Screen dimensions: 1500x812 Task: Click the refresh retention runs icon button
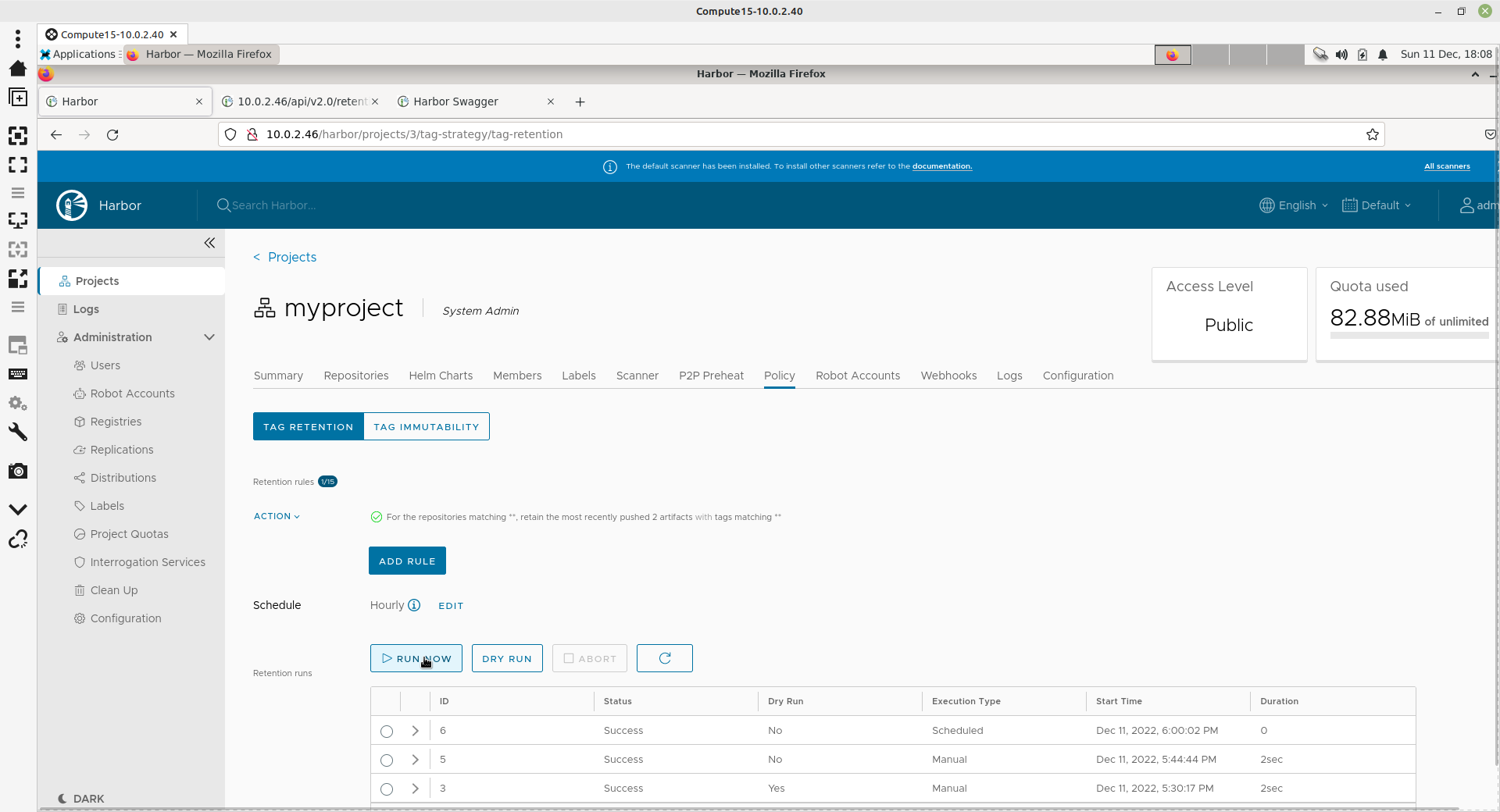tap(664, 658)
